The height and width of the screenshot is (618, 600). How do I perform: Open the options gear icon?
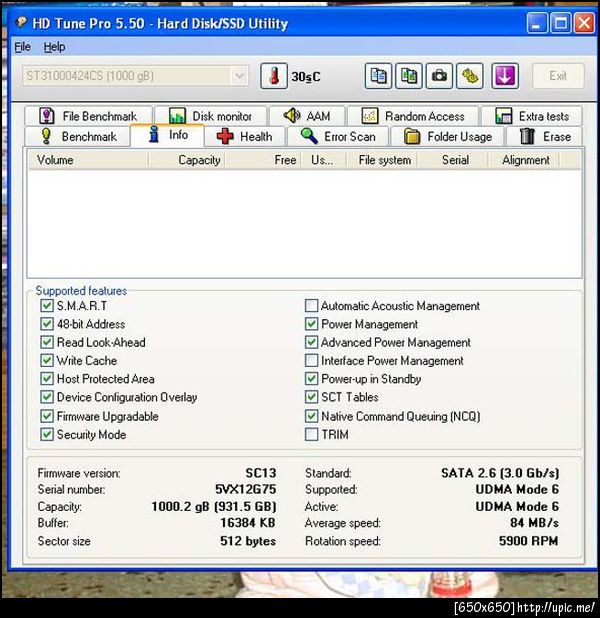click(x=470, y=76)
